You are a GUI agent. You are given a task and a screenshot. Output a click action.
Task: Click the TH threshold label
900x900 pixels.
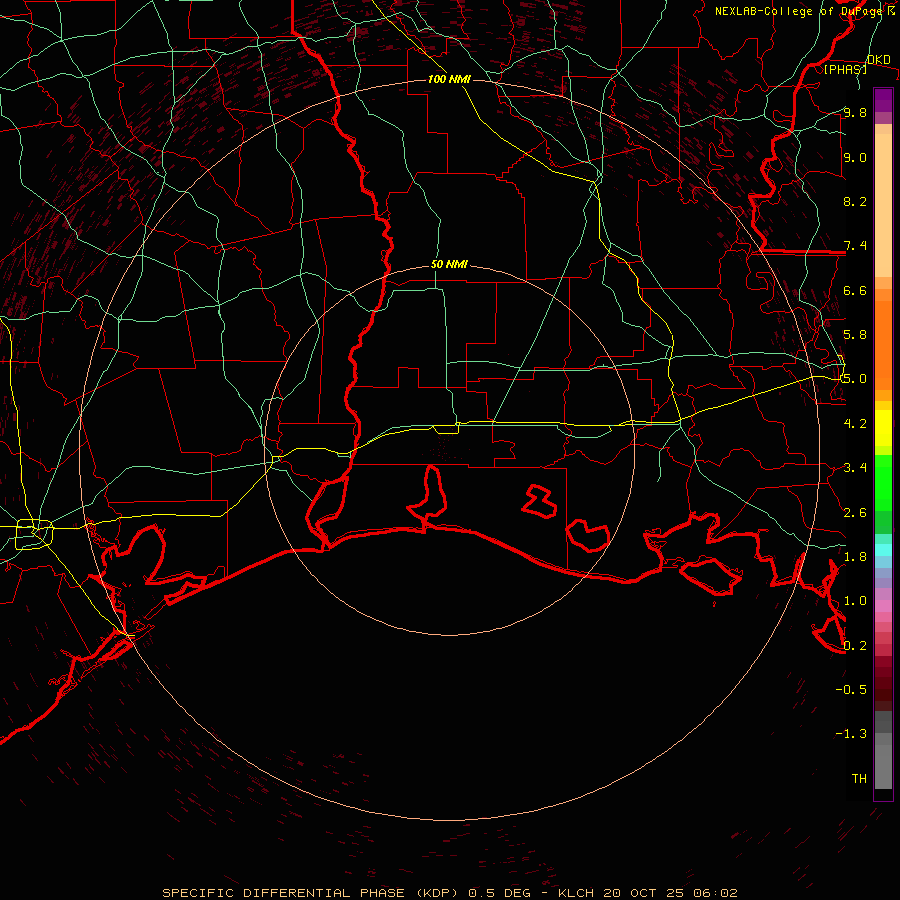pos(859,779)
